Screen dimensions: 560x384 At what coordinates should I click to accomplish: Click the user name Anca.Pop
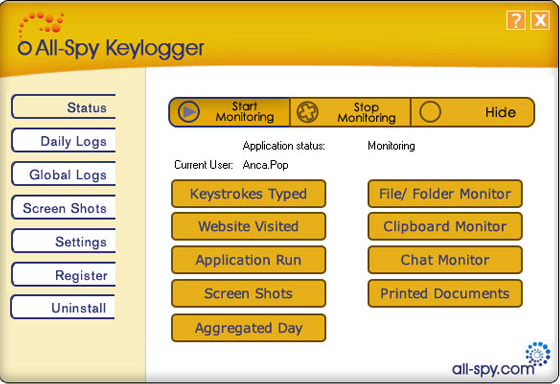click(x=265, y=165)
